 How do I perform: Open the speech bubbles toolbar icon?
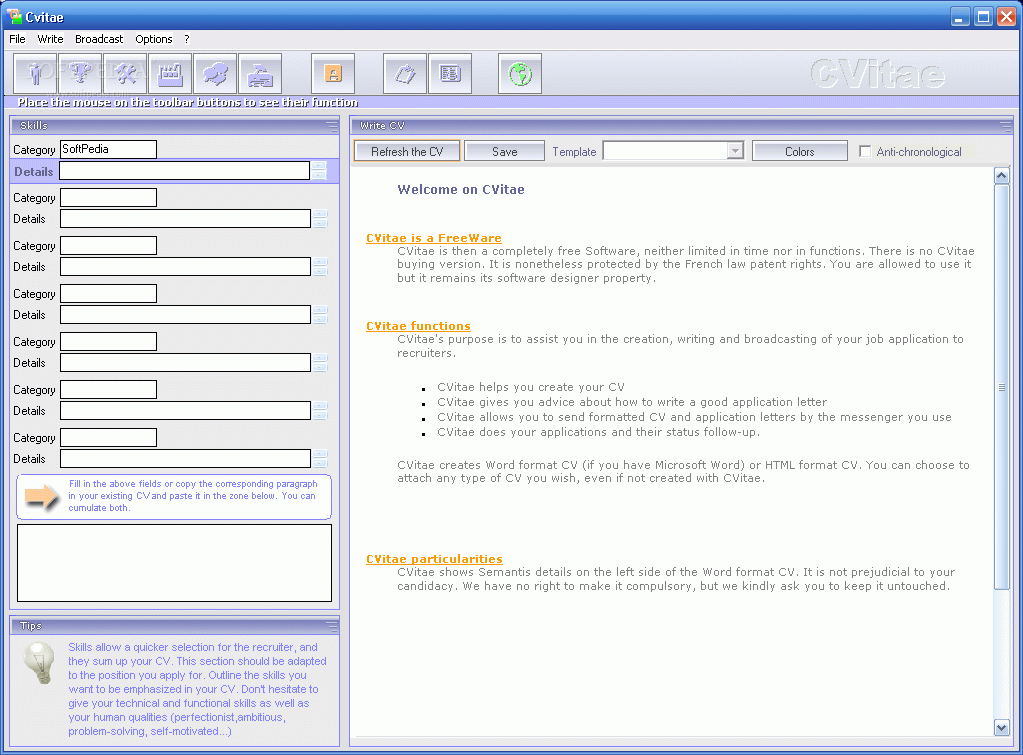tap(215, 74)
